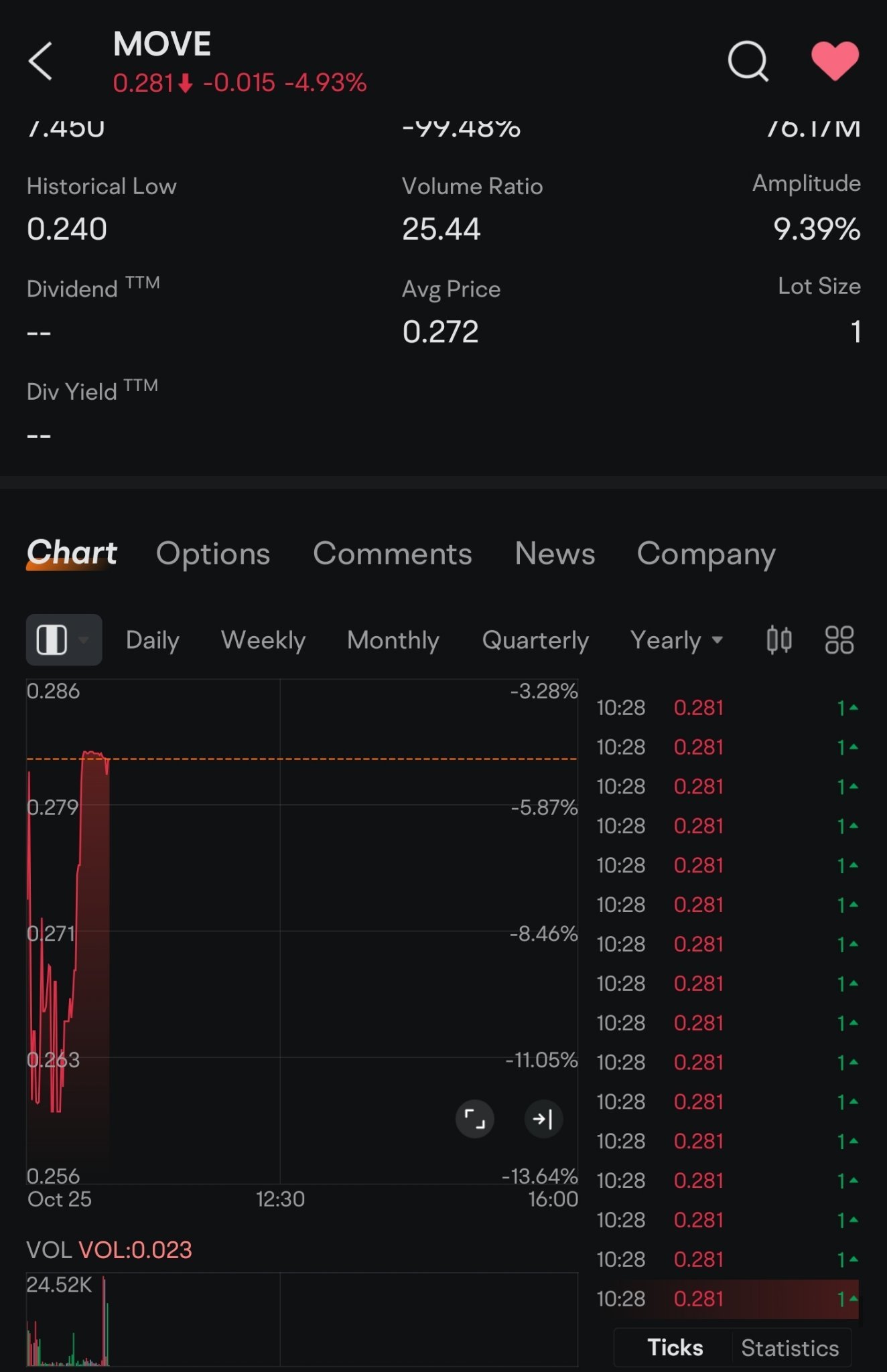Tap the MOVE ticker title
887x1372 pixels.
(162, 44)
